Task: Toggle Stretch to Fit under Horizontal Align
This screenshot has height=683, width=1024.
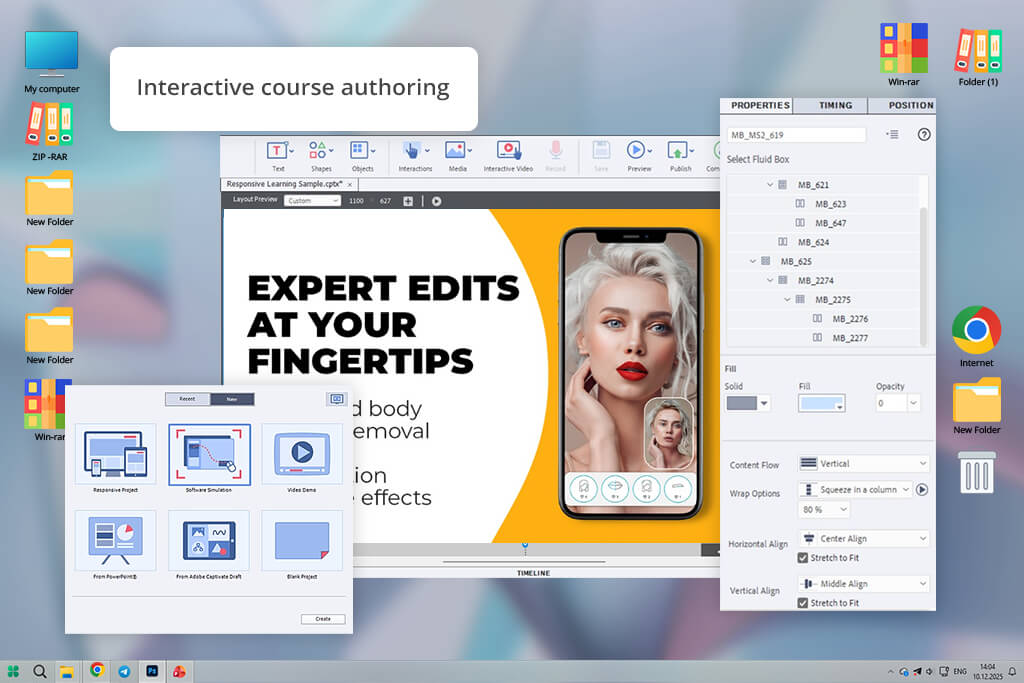Action: click(x=803, y=558)
